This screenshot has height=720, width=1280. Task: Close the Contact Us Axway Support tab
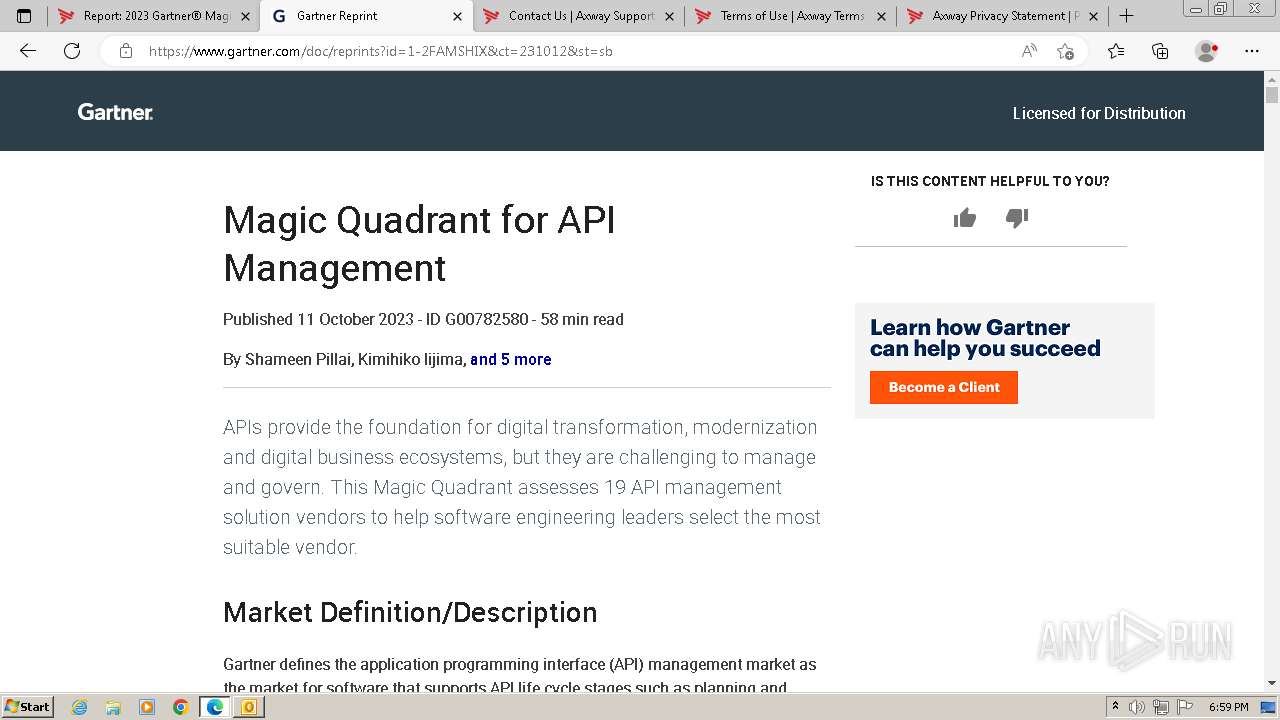[670, 16]
